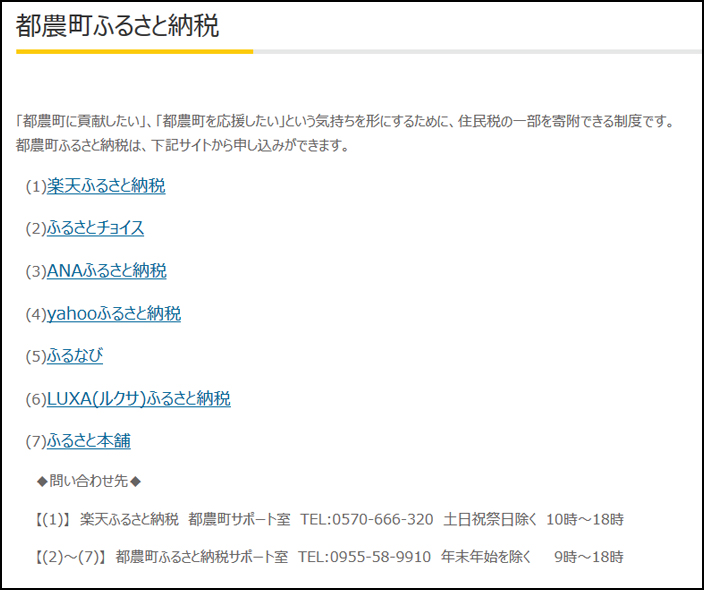The height and width of the screenshot is (590, 704).
Task: Select the ◆問い合わせ先◆ heading text
Action: click(89, 481)
